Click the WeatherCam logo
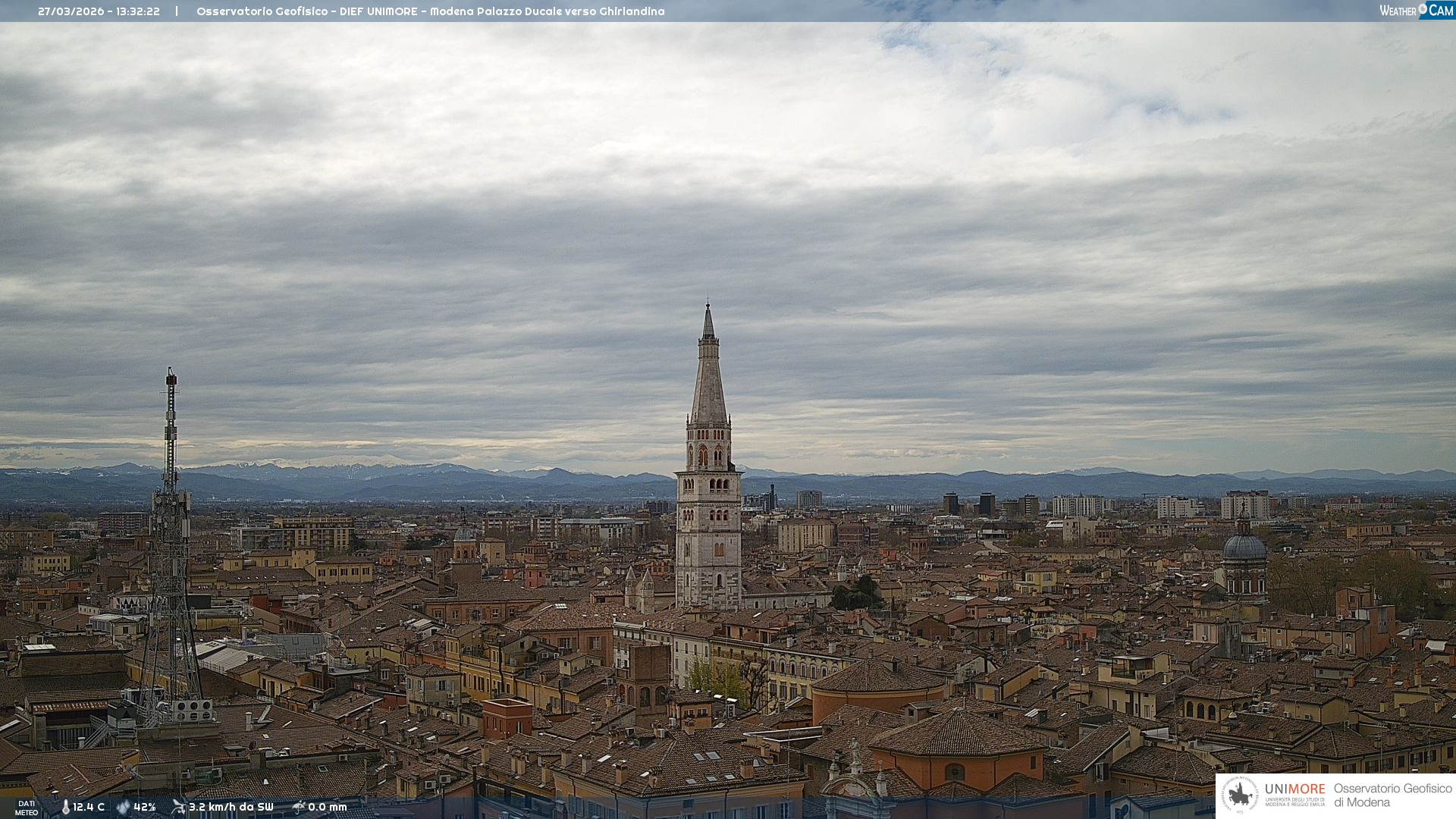The height and width of the screenshot is (819, 1456). pyautogui.click(x=1416, y=11)
